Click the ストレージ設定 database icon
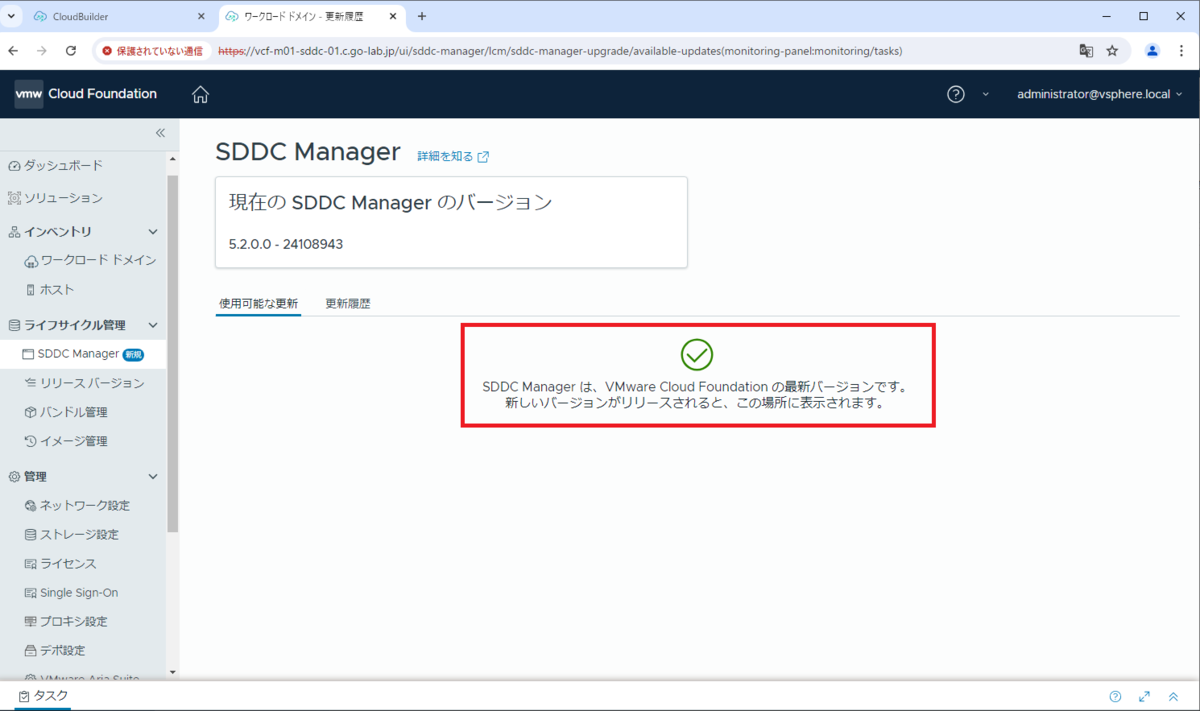 [30, 535]
